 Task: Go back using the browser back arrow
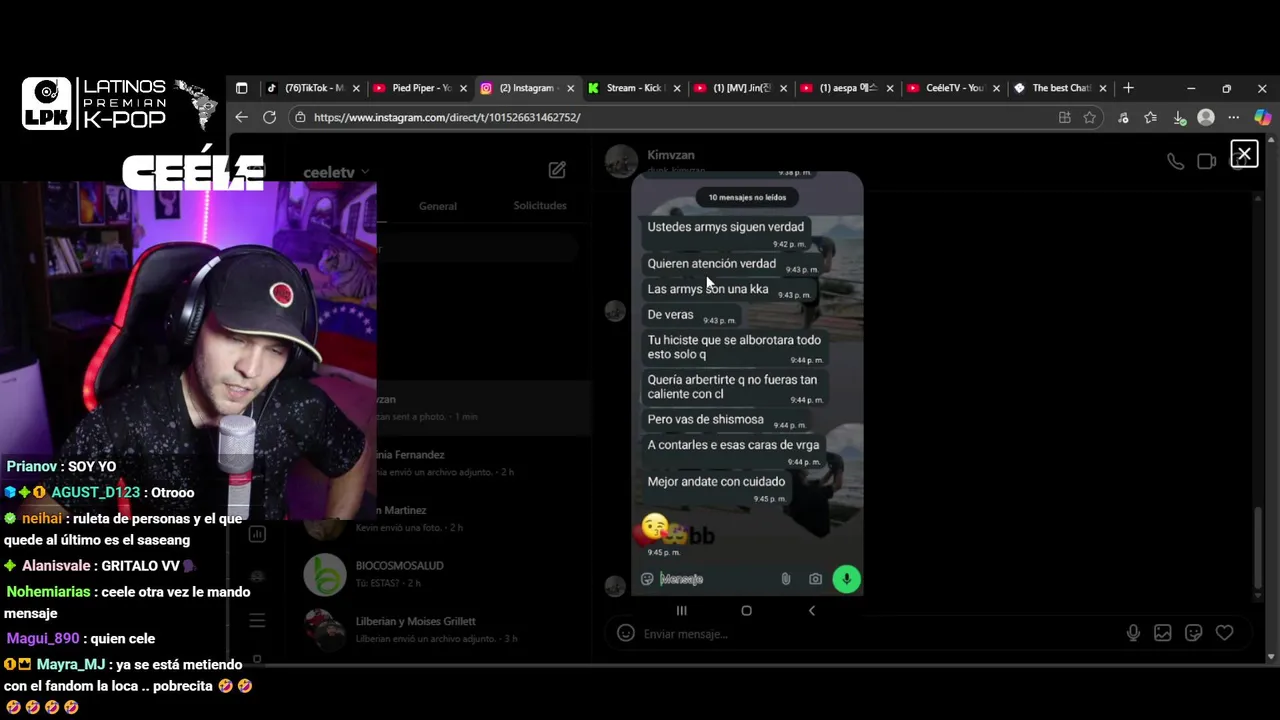(241, 117)
